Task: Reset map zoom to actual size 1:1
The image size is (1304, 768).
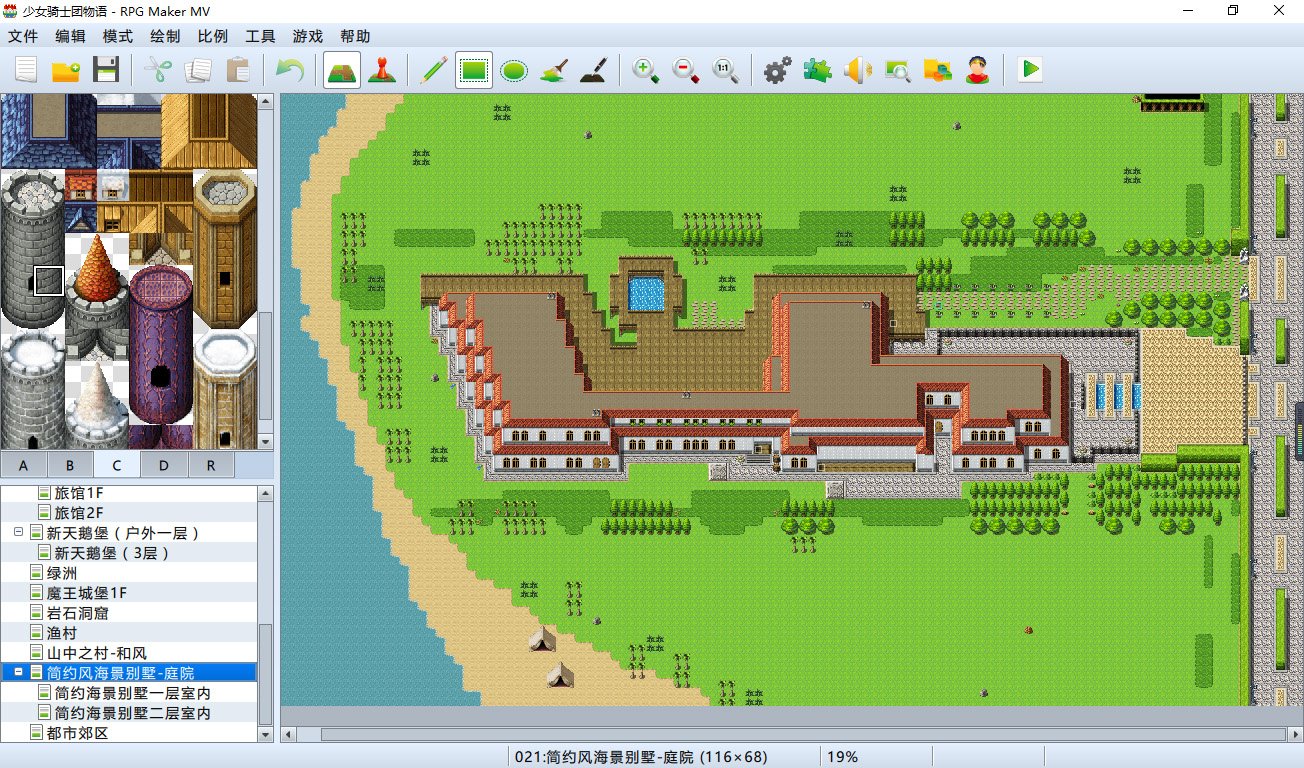Action: tap(725, 70)
